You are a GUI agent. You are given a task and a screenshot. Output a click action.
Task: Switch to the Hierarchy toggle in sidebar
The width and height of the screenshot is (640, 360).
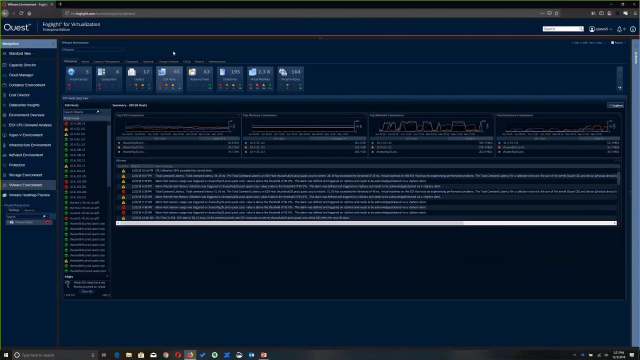click(29, 210)
